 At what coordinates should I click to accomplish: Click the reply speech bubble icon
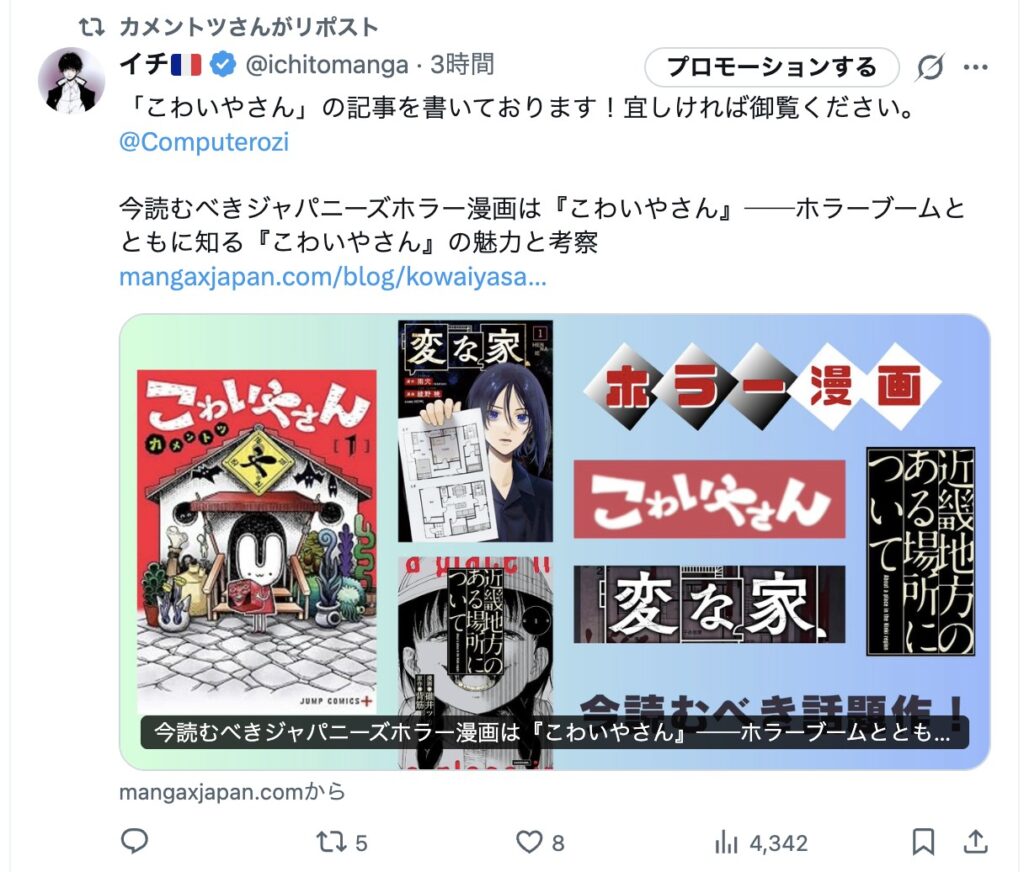click(x=135, y=841)
